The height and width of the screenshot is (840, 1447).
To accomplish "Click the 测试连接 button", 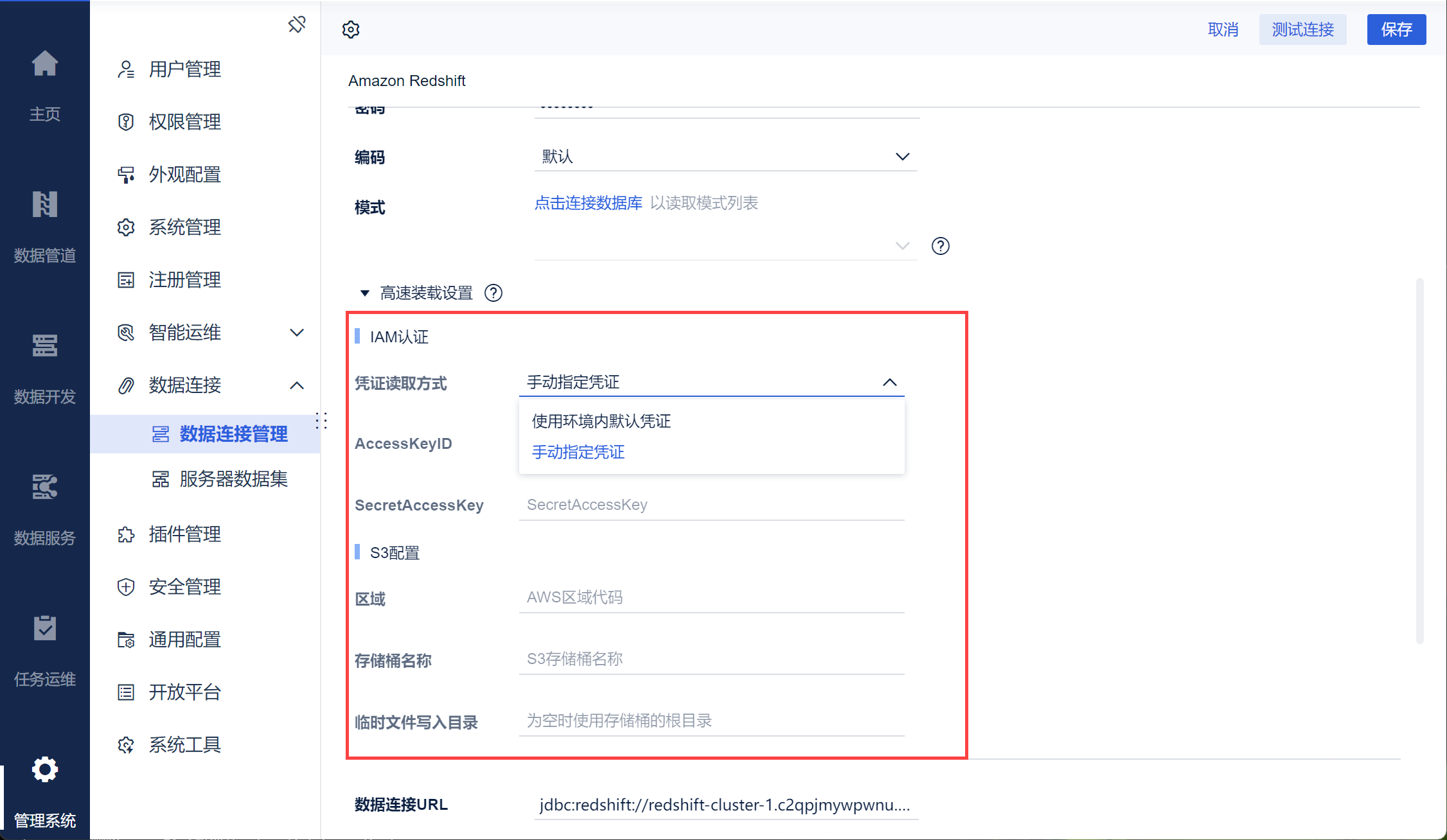I will (1302, 30).
